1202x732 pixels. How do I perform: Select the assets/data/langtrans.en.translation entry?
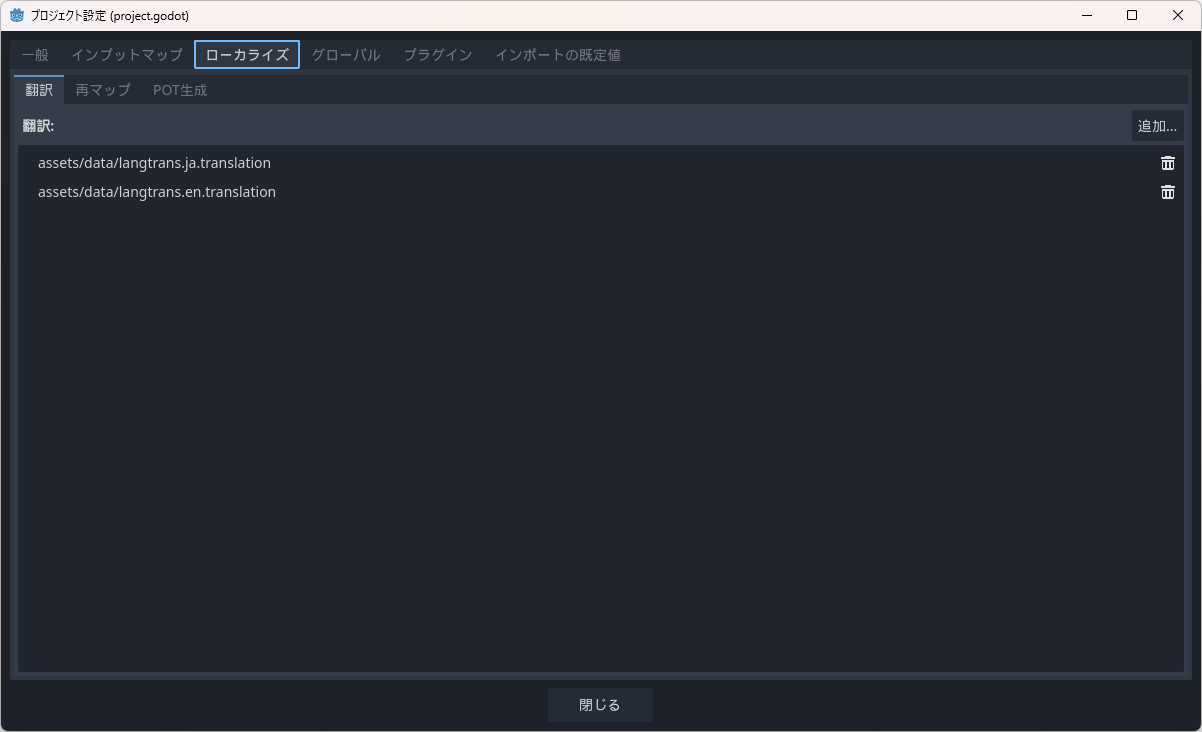tap(157, 192)
